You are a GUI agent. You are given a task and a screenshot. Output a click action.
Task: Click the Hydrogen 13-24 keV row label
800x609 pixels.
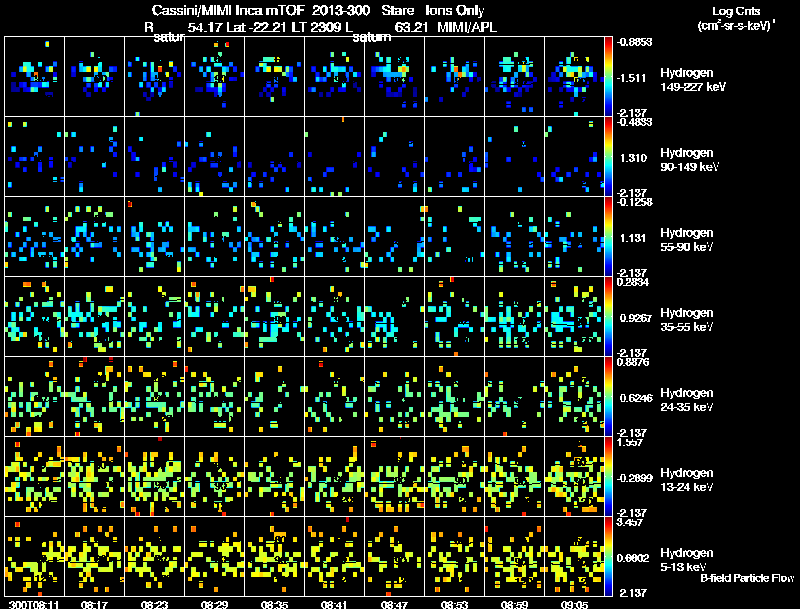click(687, 480)
